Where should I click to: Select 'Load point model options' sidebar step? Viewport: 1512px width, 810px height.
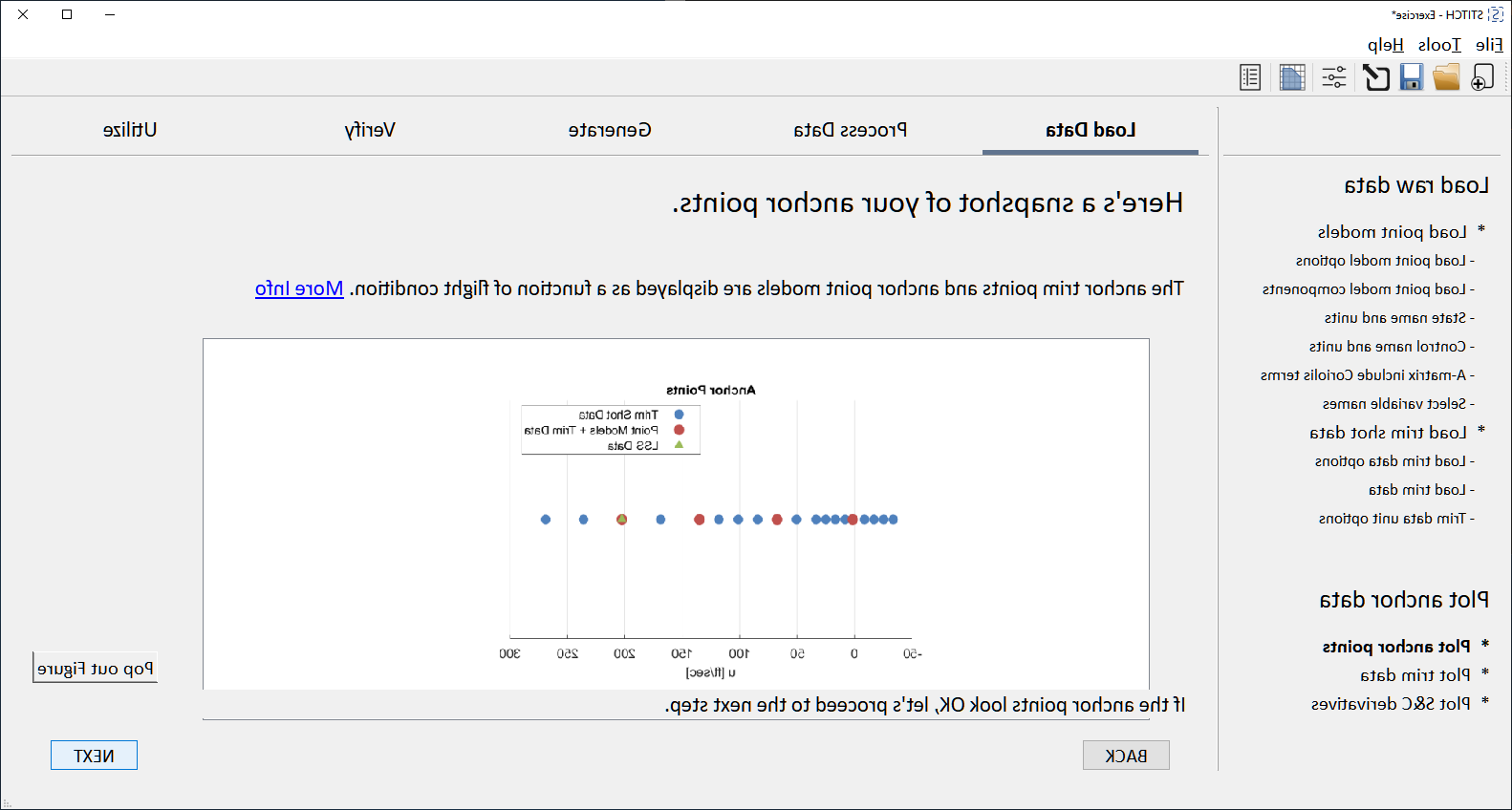(x=1385, y=261)
